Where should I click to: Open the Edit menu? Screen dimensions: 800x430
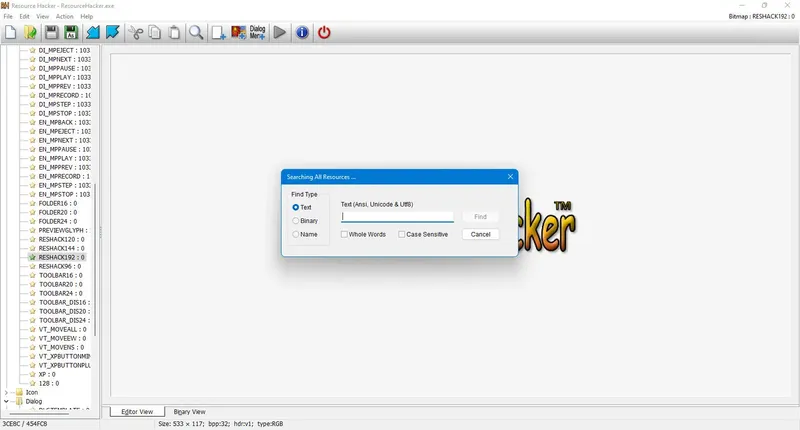pos(24,16)
